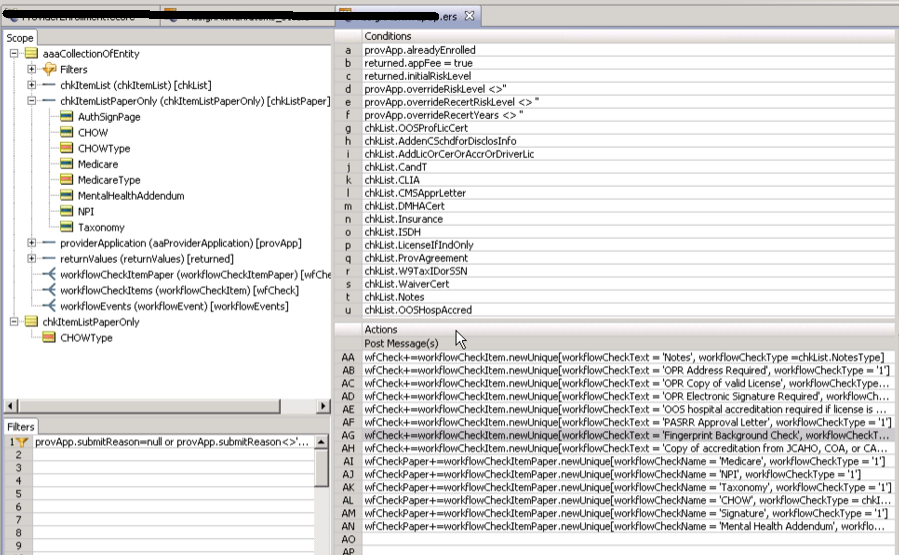Select condition returned.initialRiskLevel

coord(628,76)
